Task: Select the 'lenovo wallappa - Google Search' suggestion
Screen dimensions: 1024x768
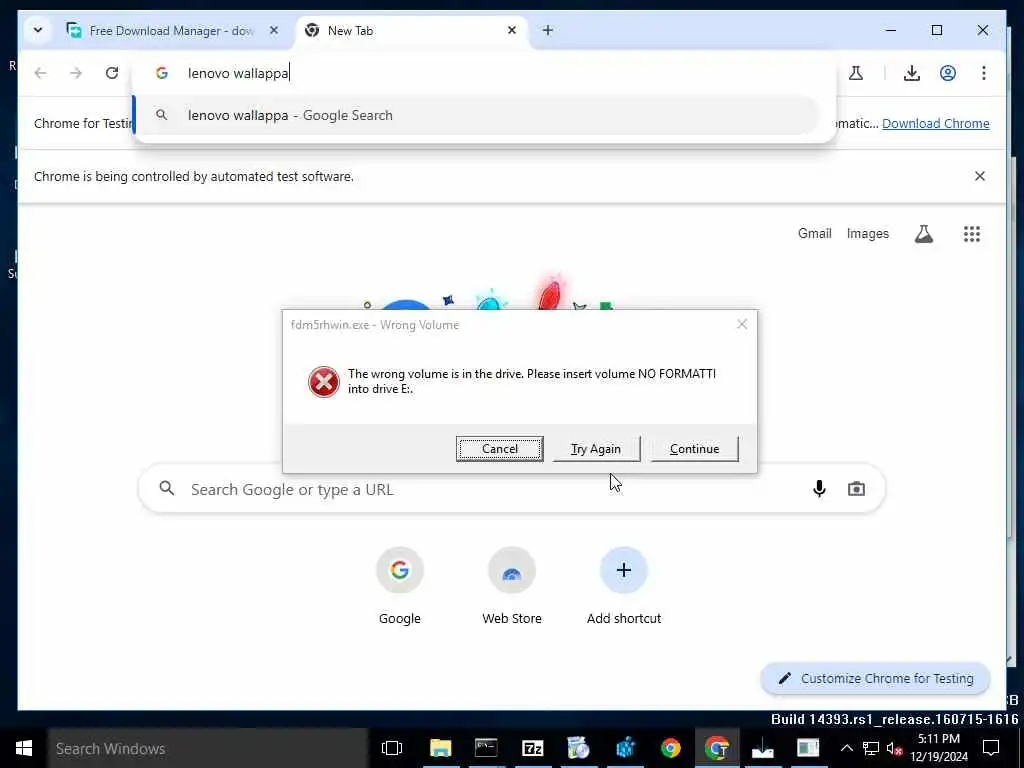Action: (477, 115)
